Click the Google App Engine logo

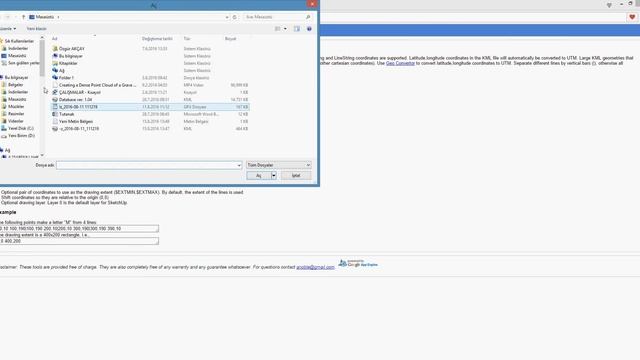tap(358, 264)
